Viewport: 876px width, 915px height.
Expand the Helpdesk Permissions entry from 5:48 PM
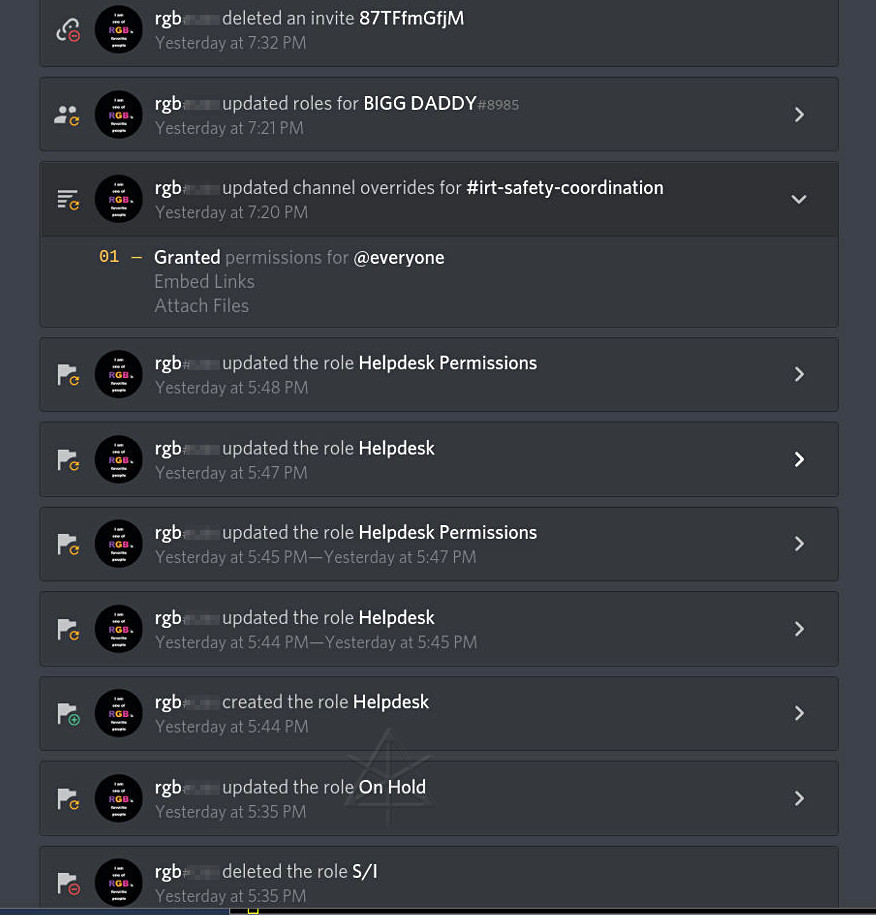[x=799, y=374]
